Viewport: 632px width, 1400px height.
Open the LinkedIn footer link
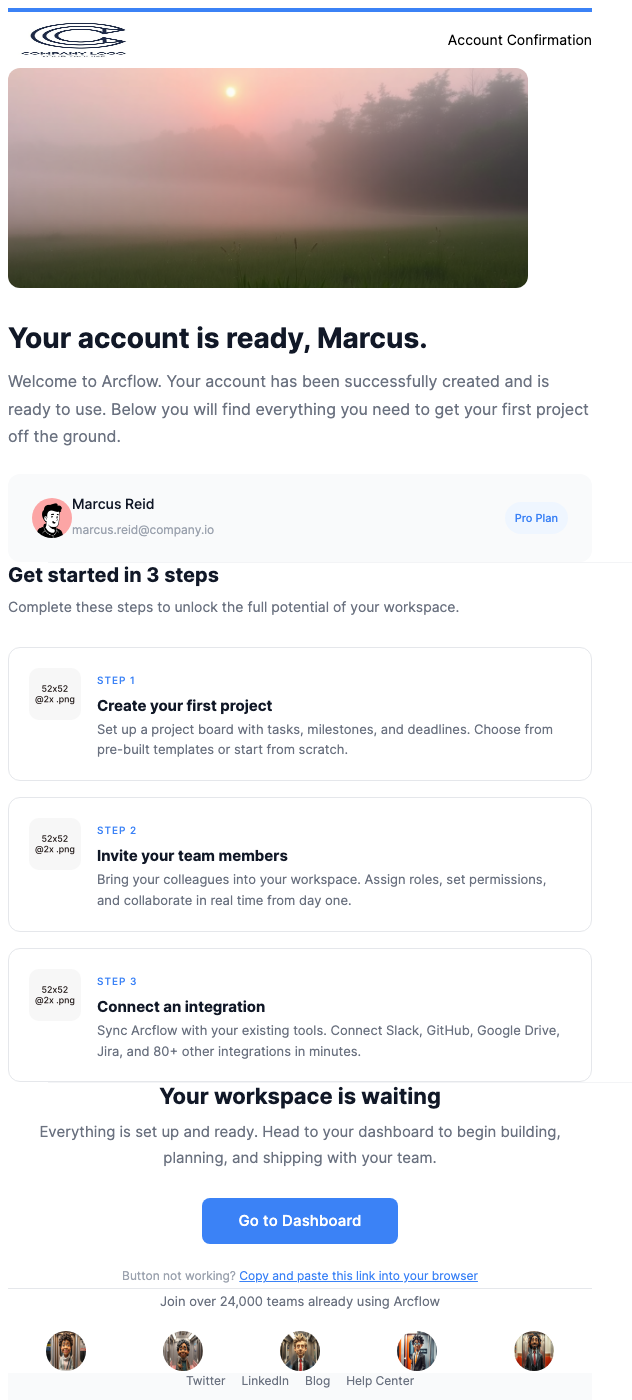pos(265,1381)
